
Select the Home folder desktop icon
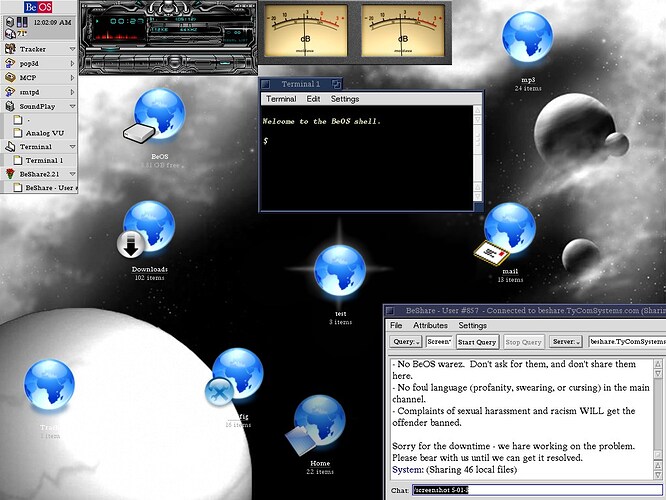tap(318, 425)
